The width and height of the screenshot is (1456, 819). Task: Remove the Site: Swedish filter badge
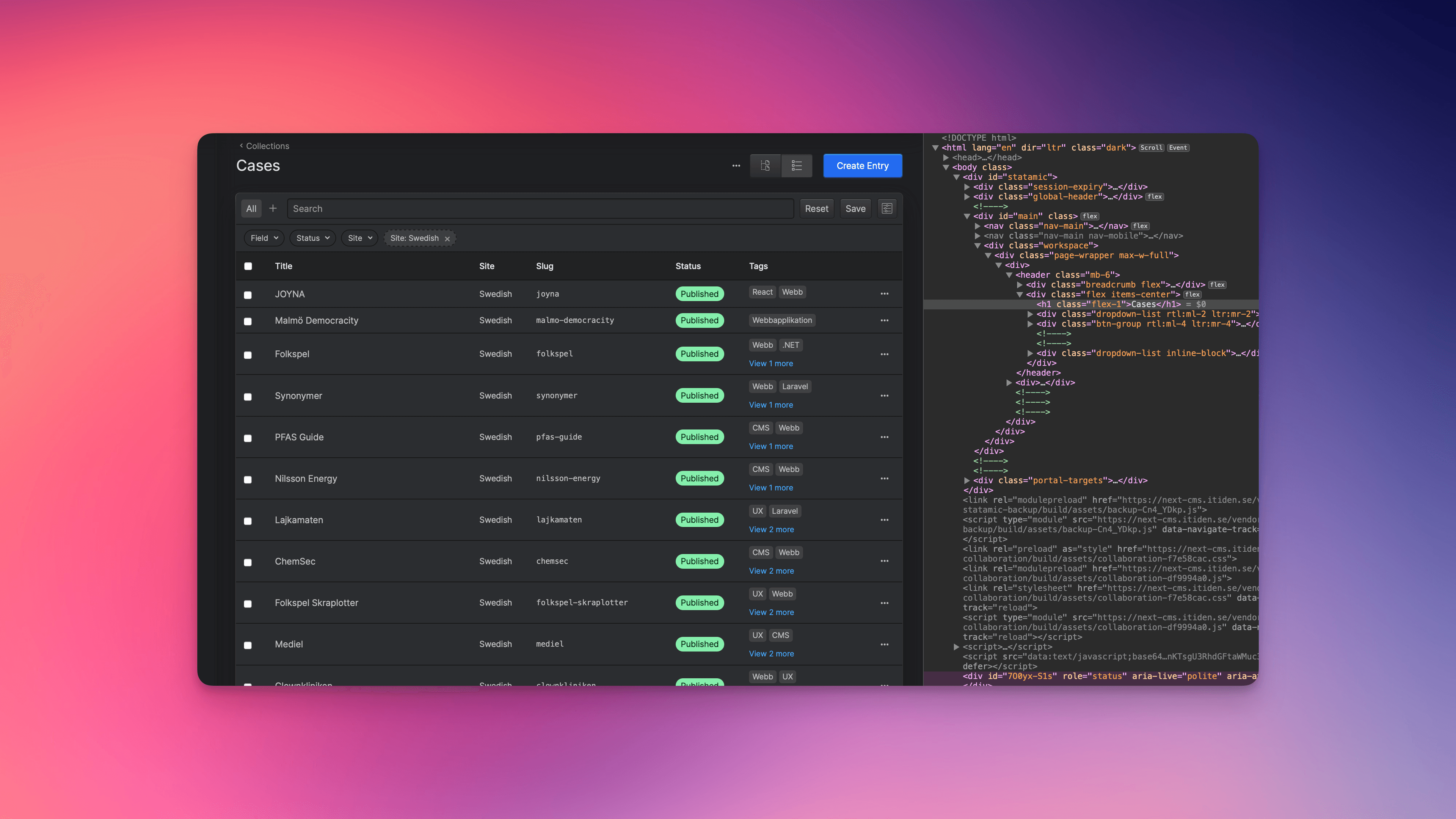[447, 238]
